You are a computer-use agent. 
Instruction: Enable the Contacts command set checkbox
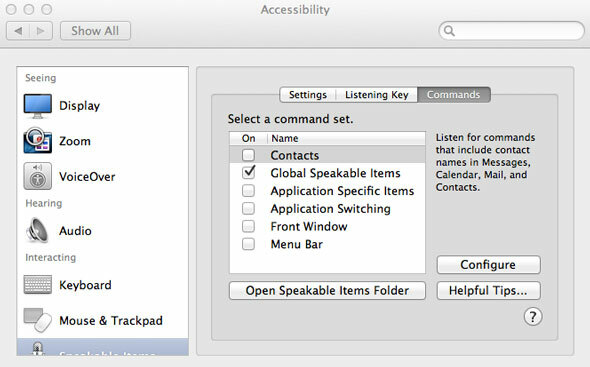(248, 155)
